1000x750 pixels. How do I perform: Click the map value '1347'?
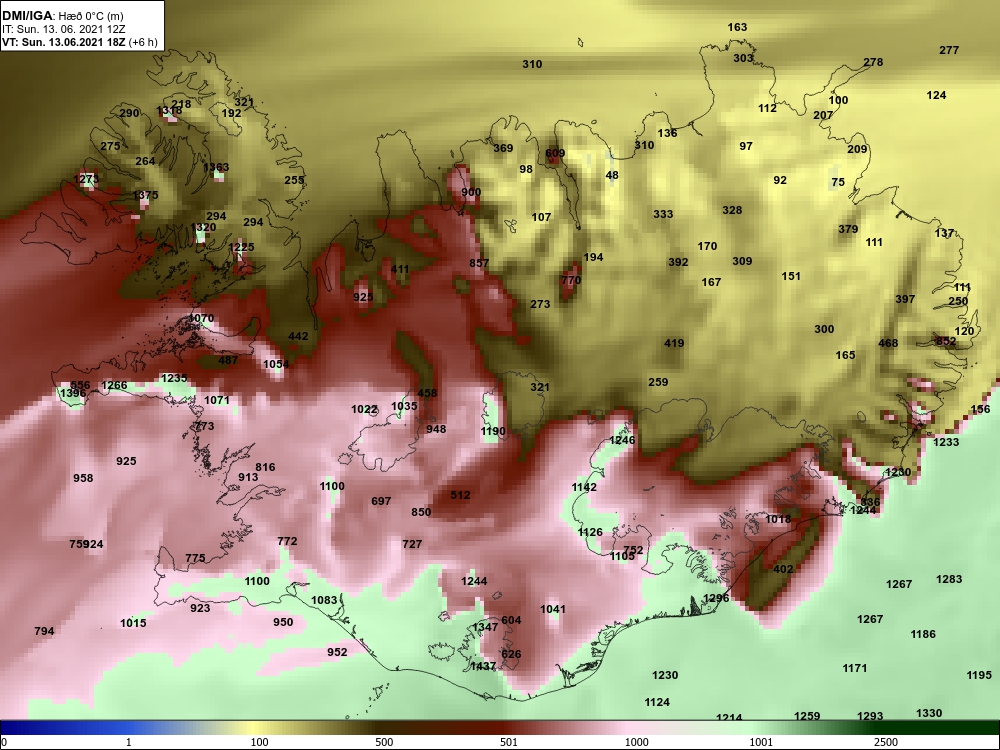(x=485, y=627)
